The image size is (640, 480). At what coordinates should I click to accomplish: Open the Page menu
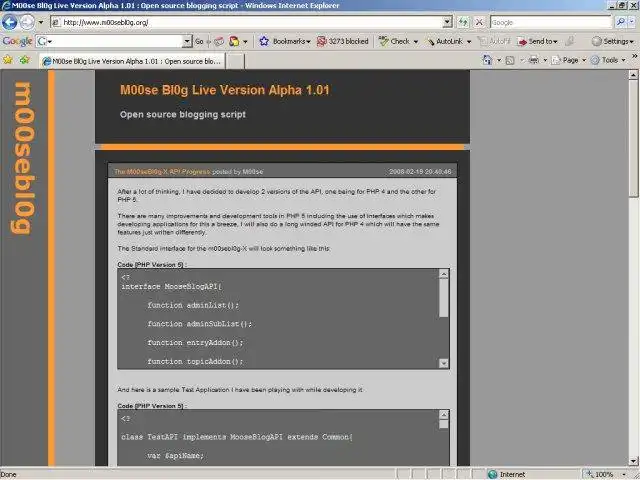[569, 60]
